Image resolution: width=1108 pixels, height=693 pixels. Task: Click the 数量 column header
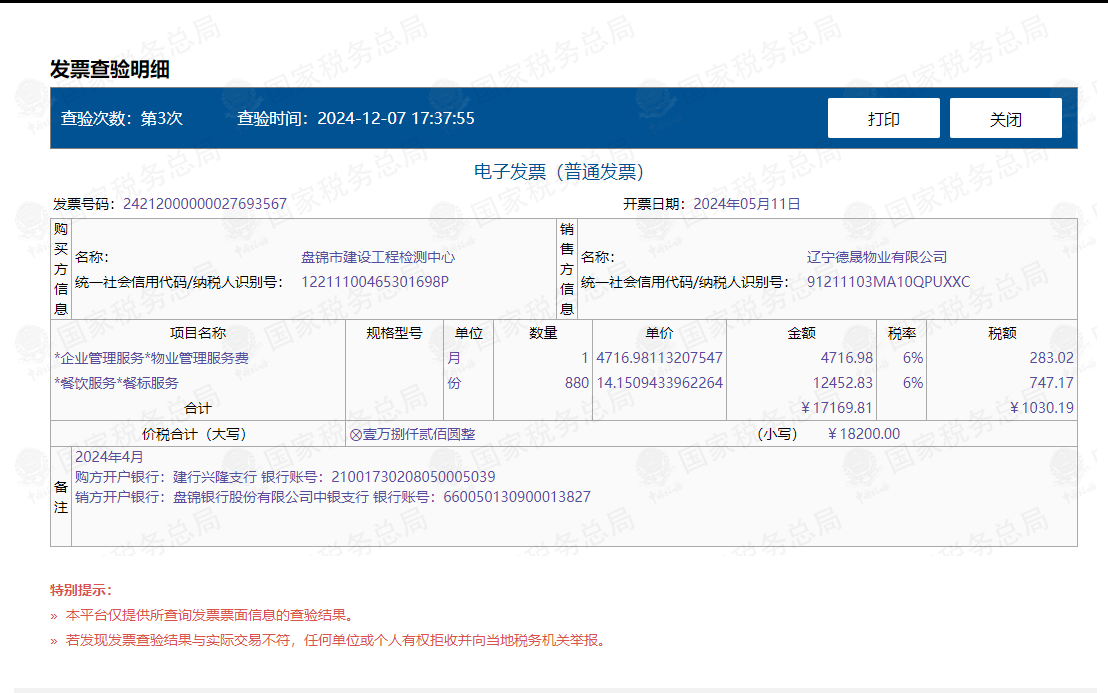coord(543,333)
